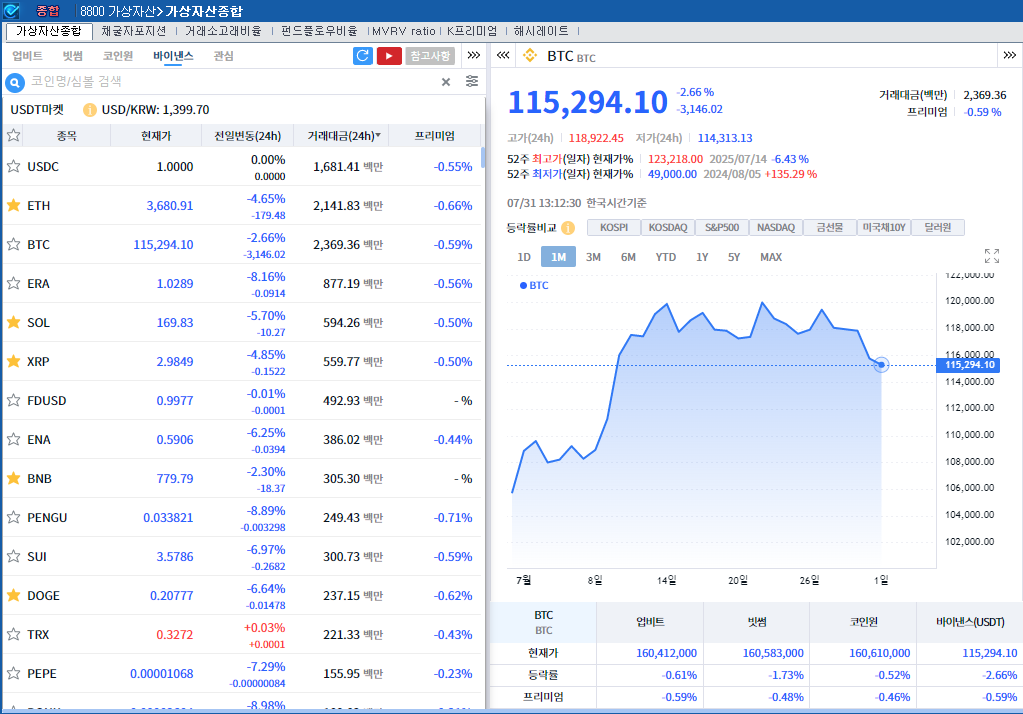Toggle favorite star for BTC row

(14, 245)
